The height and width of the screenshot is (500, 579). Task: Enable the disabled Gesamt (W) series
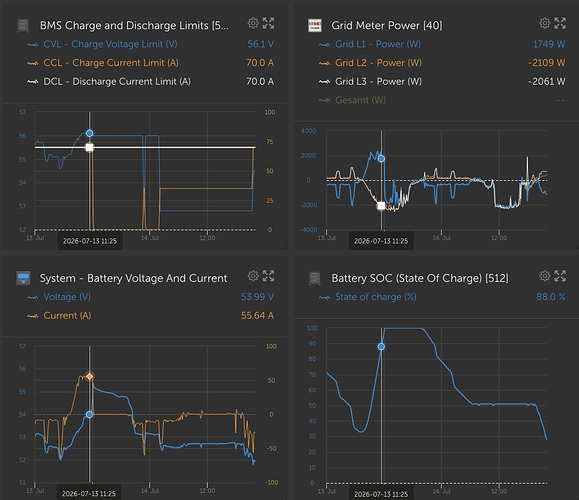coord(353,100)
